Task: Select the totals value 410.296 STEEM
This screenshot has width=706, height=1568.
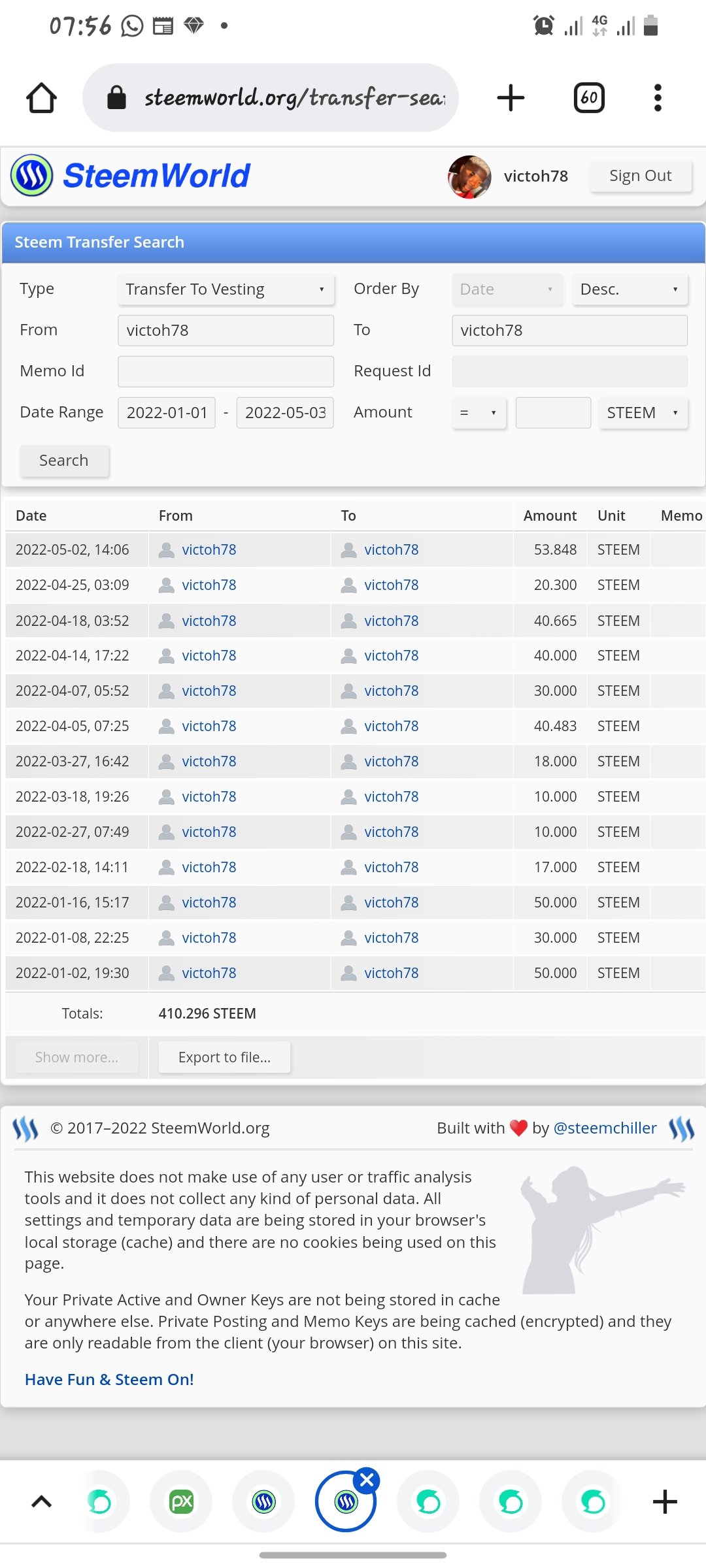Action: [207, 1014]
